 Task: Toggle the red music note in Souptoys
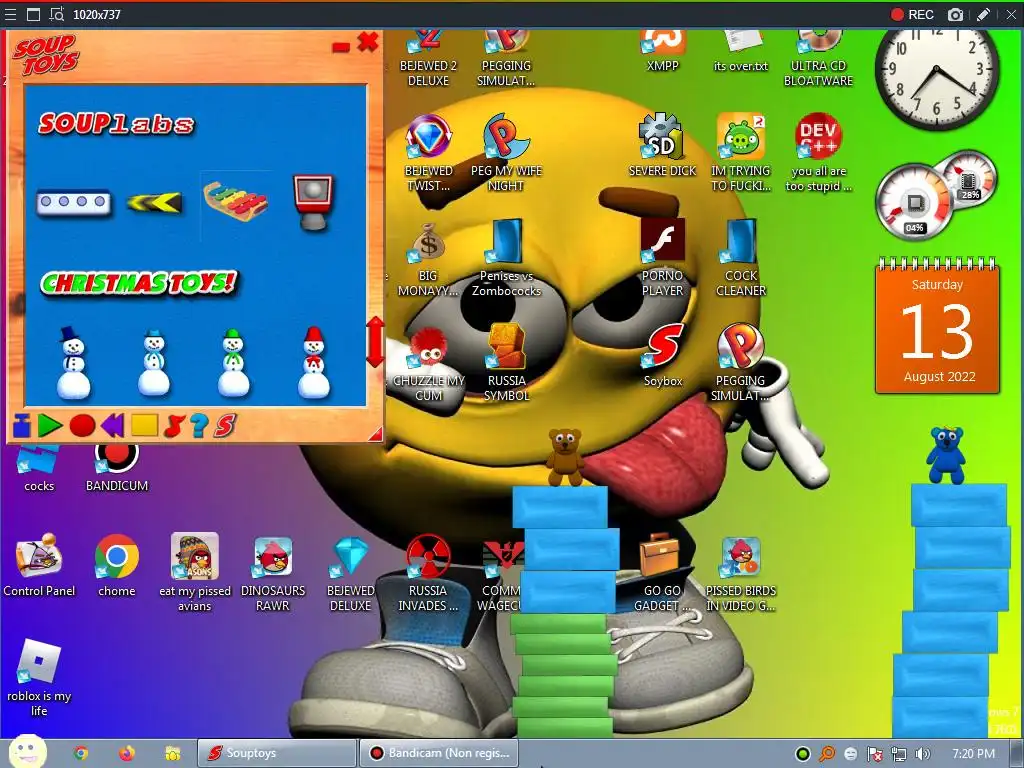pyautogui.click(x=174, y=426)
